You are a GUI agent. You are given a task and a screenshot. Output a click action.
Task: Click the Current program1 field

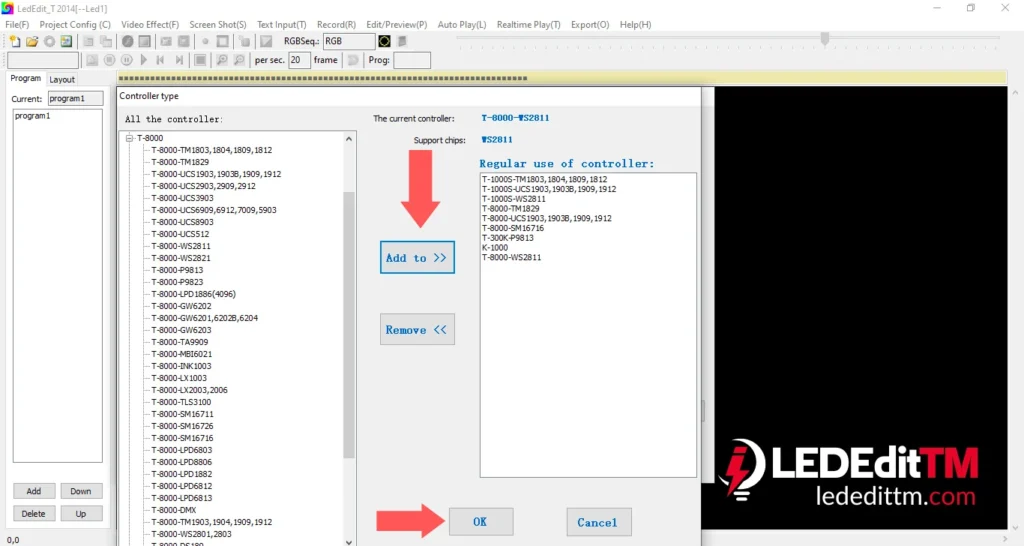click(75, 99)
